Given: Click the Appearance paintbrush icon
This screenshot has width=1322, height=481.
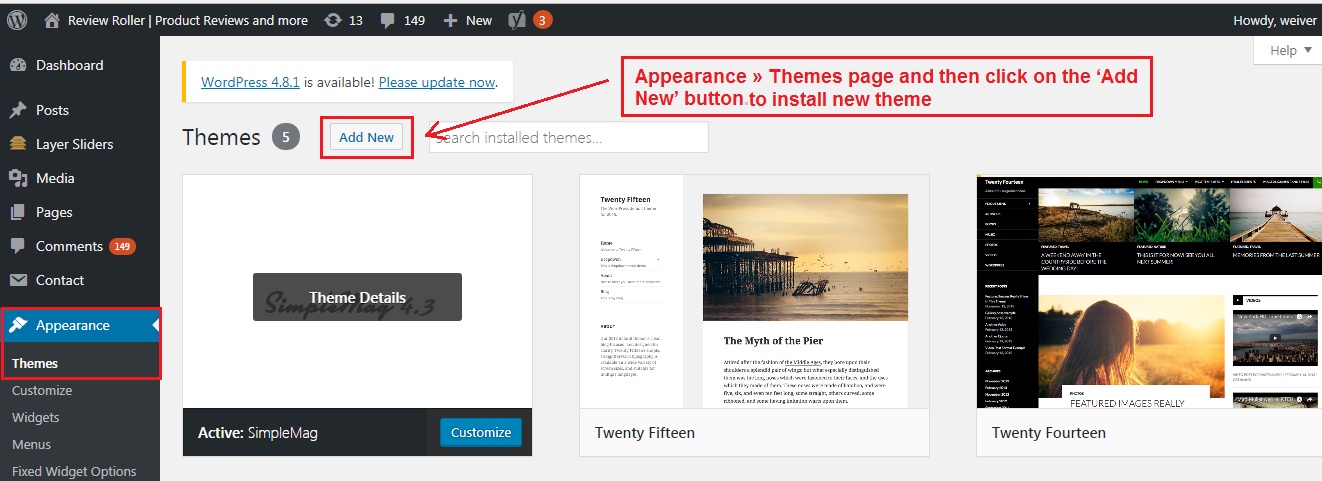Looking at the screenshot, I should click(18, 325).
